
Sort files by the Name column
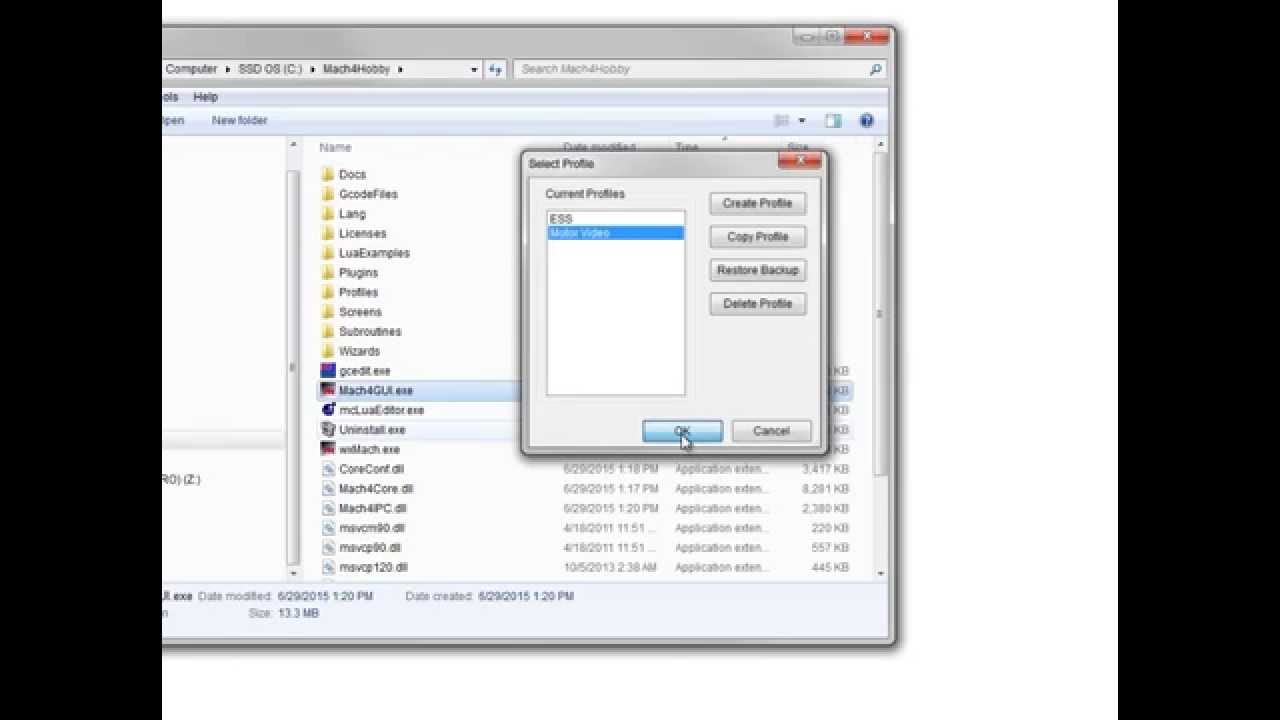(335, 147)
